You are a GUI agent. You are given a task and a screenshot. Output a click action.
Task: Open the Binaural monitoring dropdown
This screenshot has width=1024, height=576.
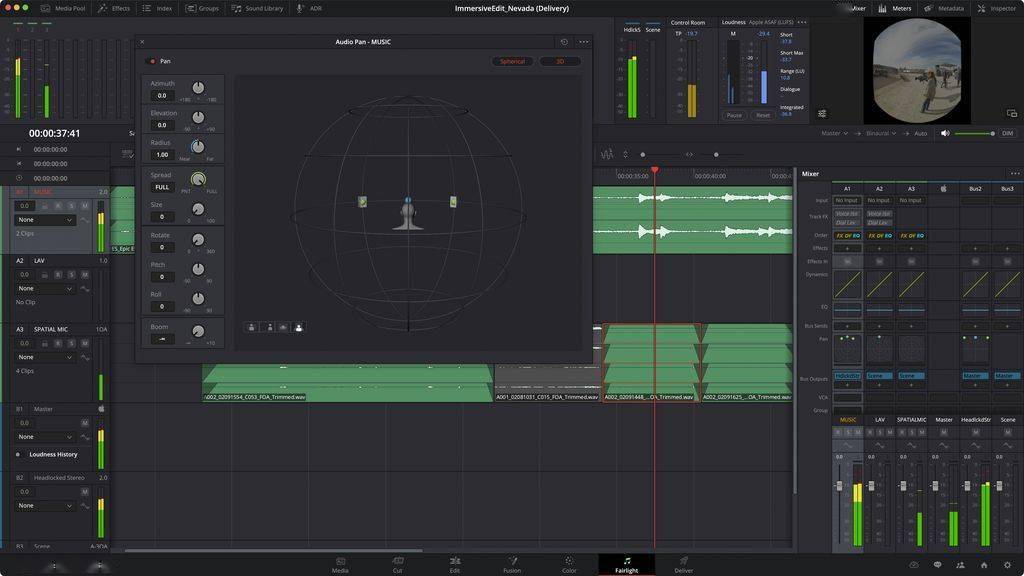(x=881, y=133)
